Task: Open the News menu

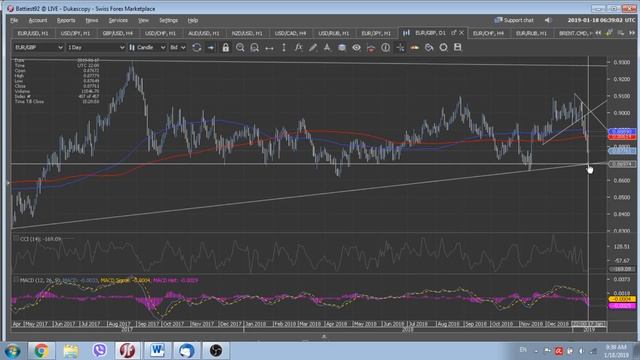Action: point(92,20)
